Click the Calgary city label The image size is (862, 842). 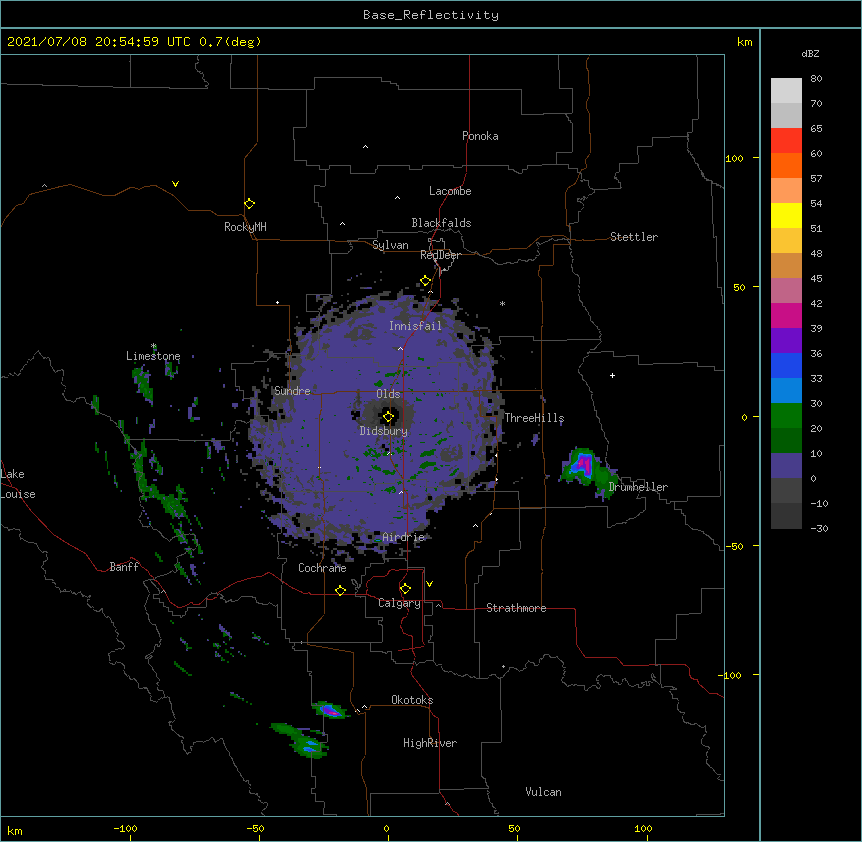pos(399,603)
